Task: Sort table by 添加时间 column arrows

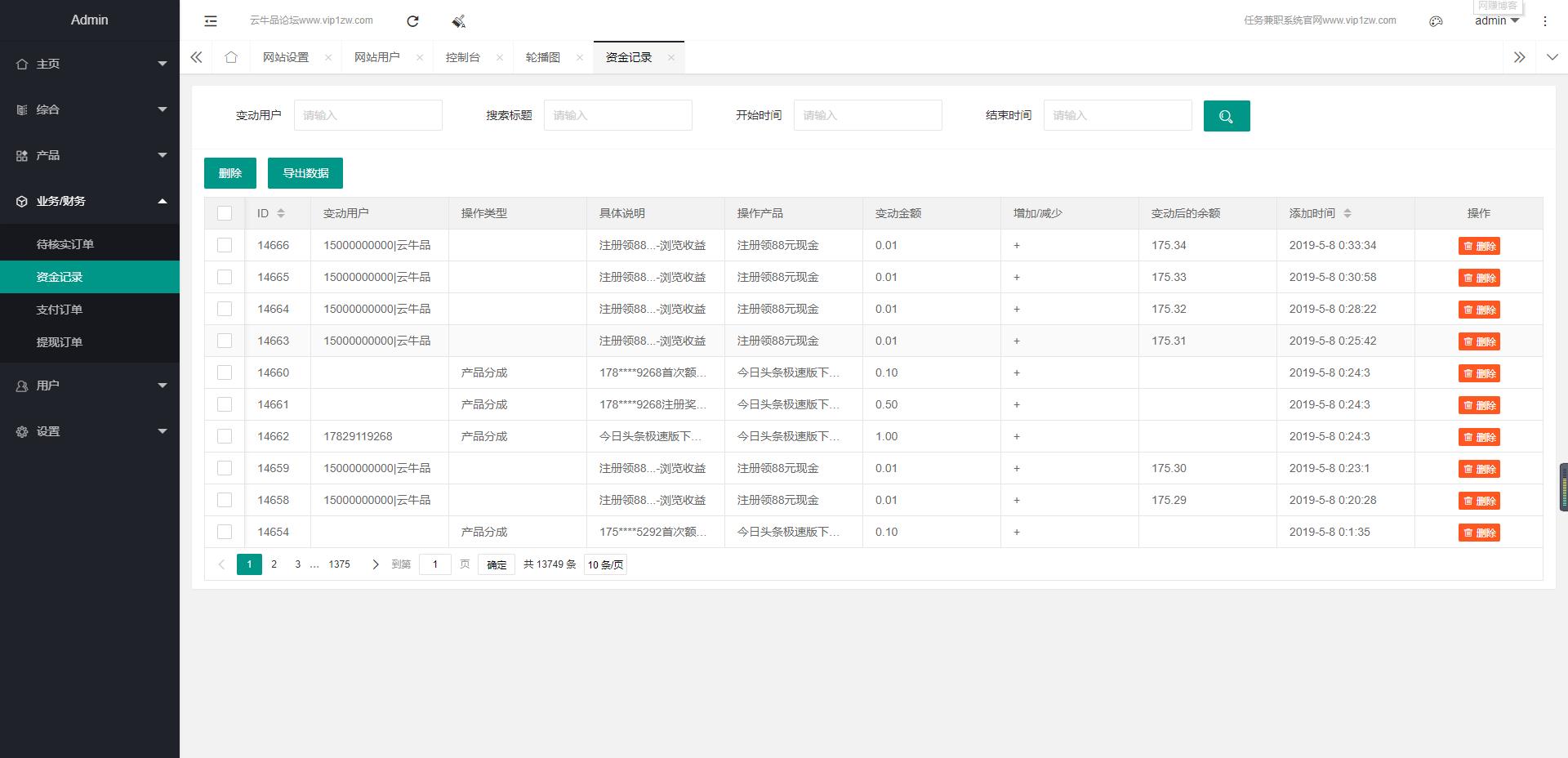Action: click(x=1347, y=213)
